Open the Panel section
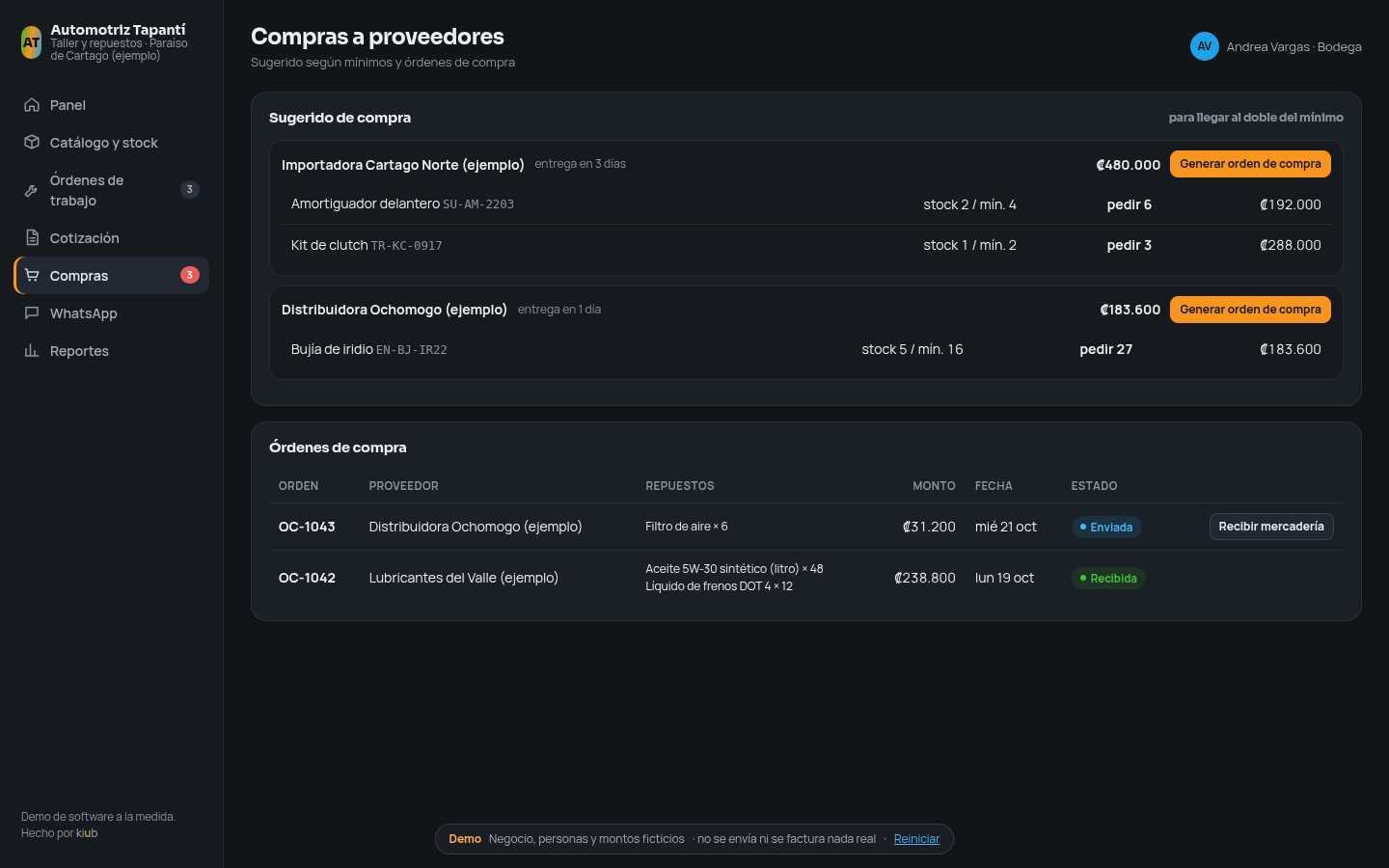This screenshot has width=1389, height=868. coord(112,105)
